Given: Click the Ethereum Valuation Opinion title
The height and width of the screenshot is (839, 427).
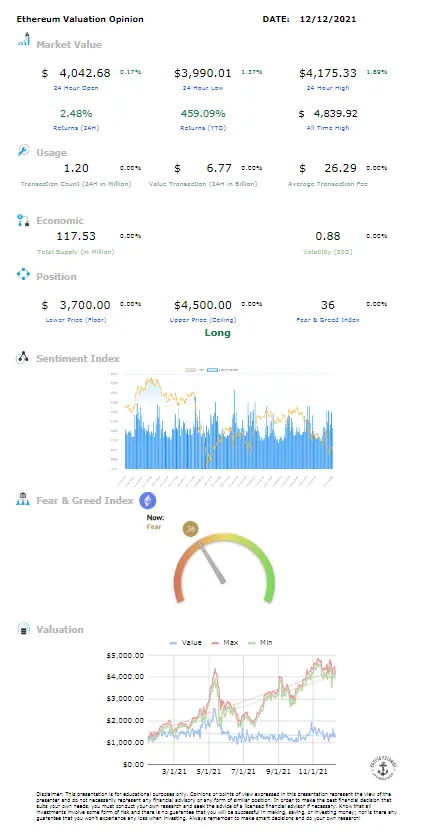Looking at the screenshot, I should [80, 19].
